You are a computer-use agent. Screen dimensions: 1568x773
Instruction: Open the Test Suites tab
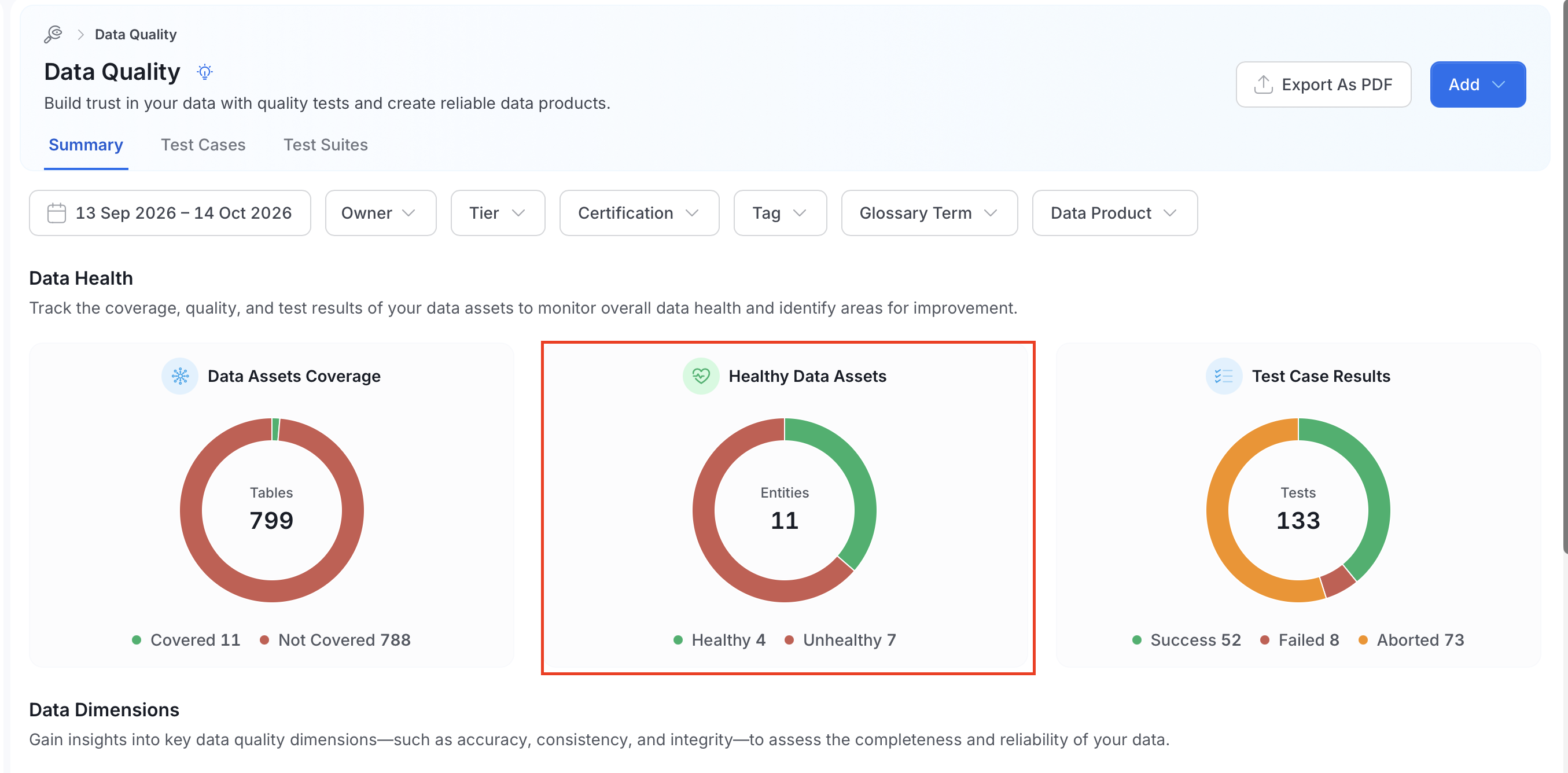pyautogui.click(x=326, y=145)
